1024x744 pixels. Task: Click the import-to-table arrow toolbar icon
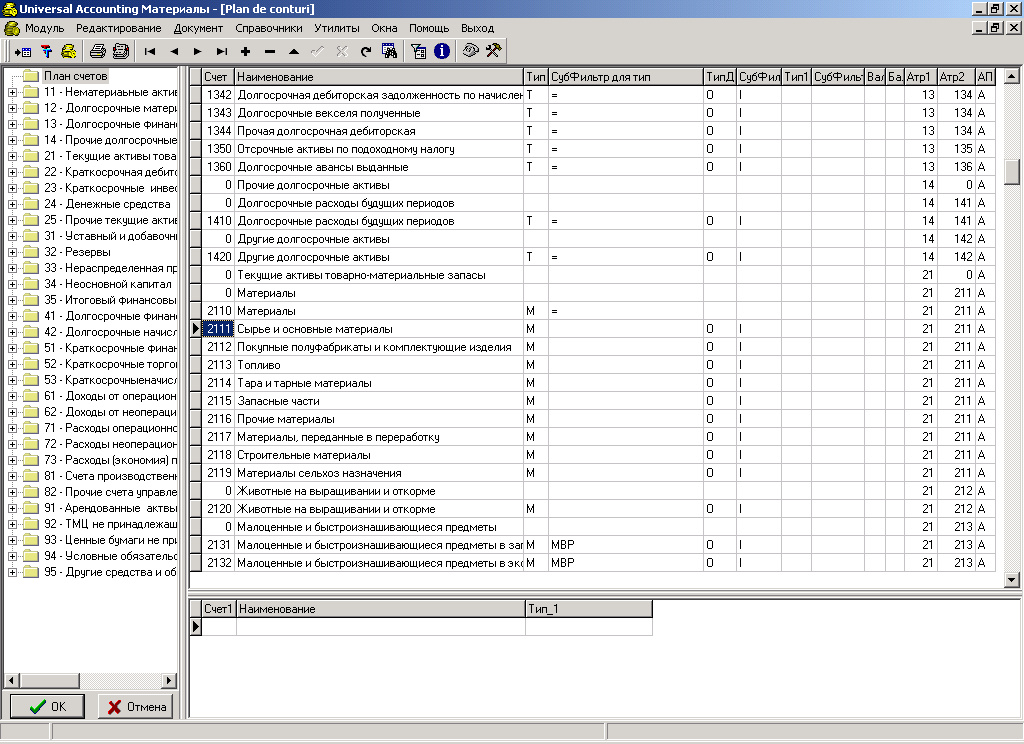tap(23, 51)
